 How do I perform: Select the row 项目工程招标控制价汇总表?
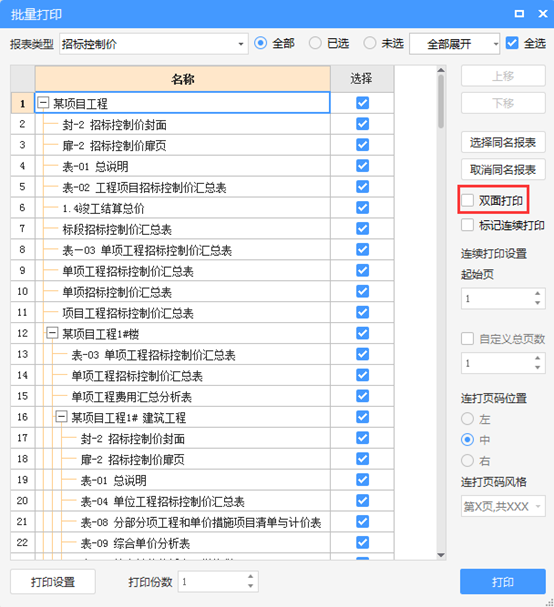pyautogui.click(x=183, y=312)
